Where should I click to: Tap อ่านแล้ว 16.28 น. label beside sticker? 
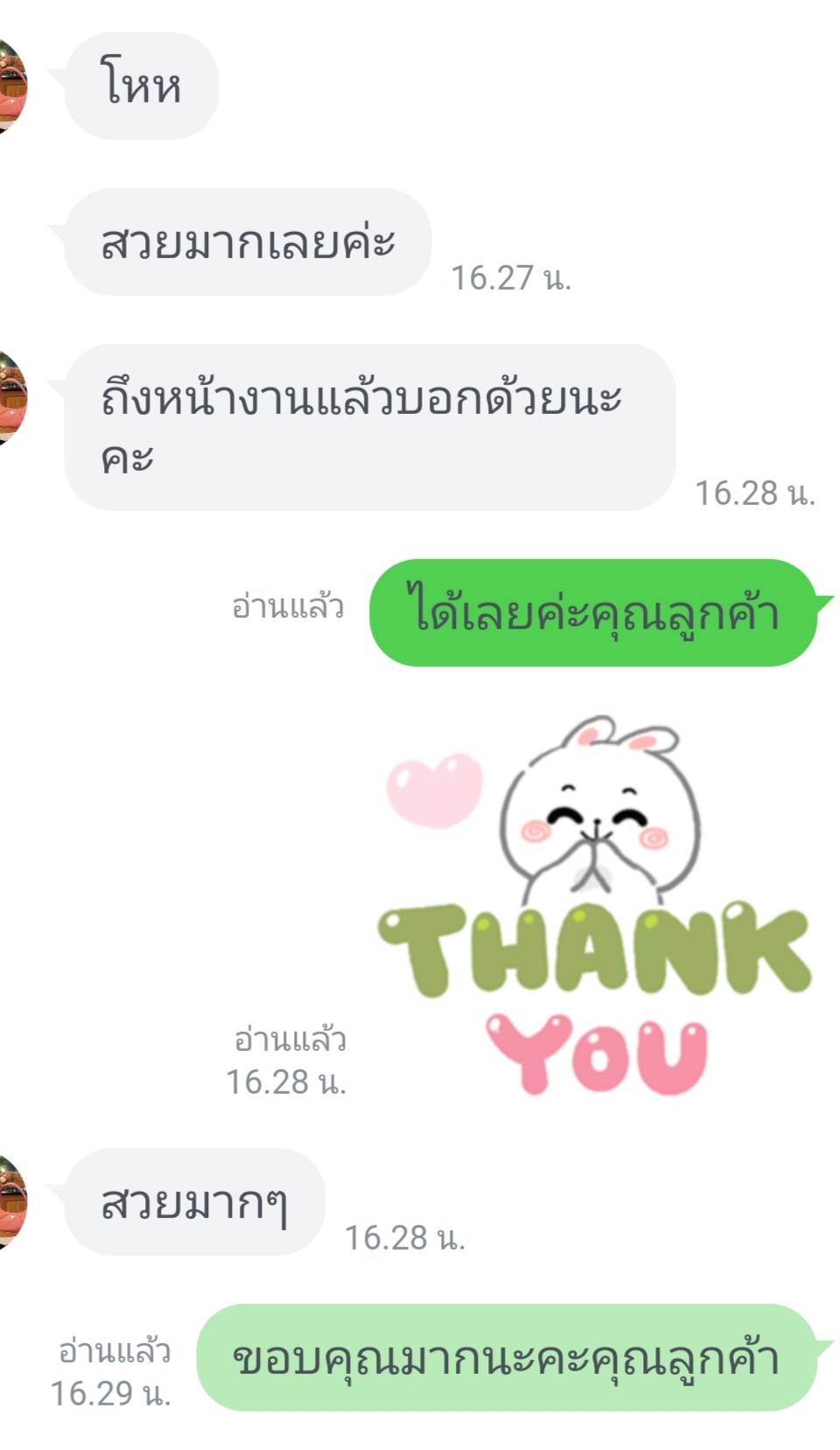coord(287,1061)
